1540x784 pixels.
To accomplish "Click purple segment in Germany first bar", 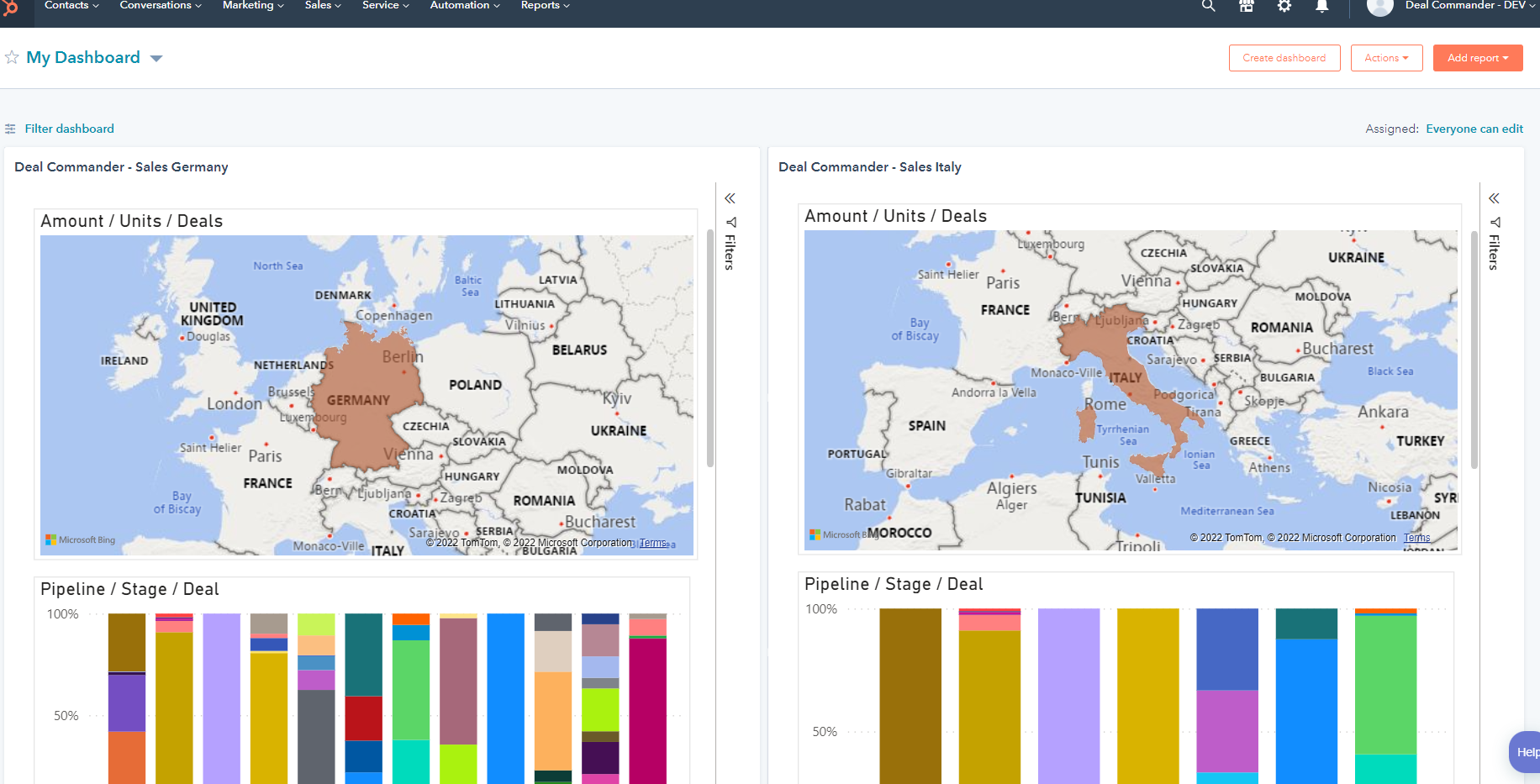I will pos(127,702).
